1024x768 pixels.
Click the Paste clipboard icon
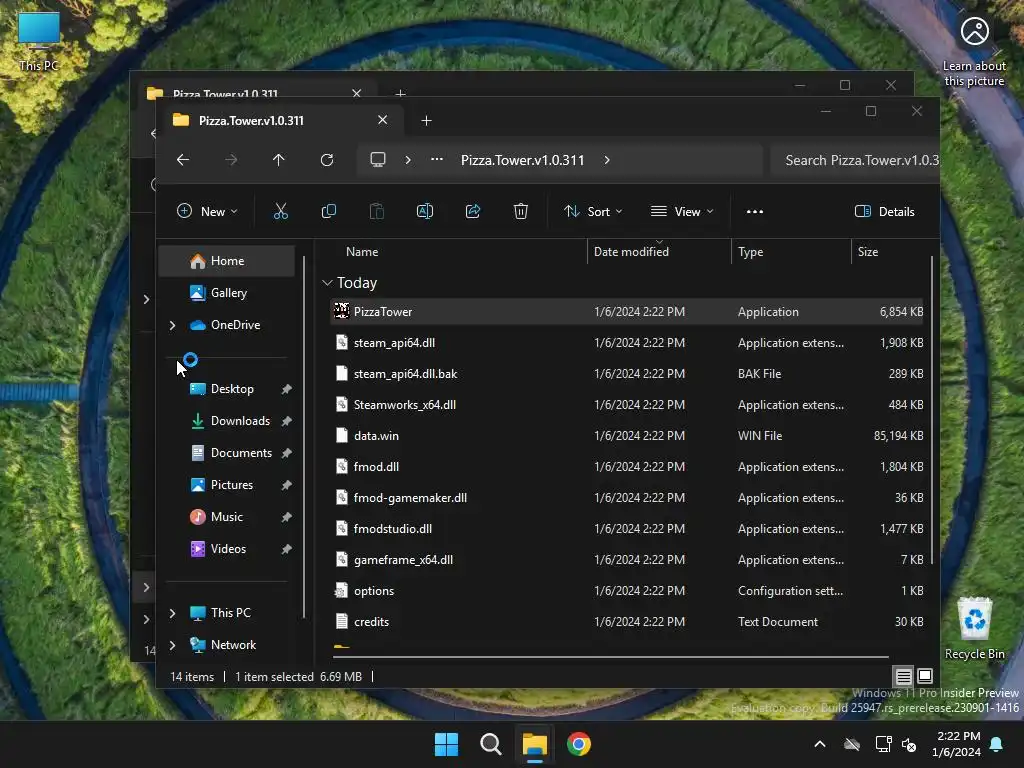point(377,212)
